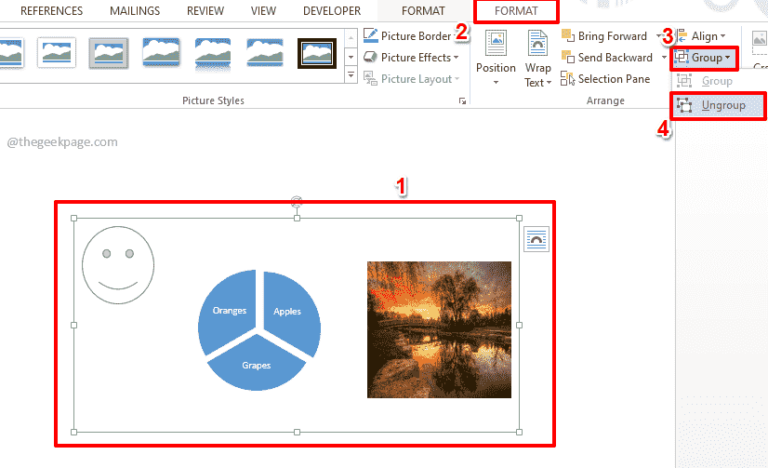Open the Wrap Text dropdown
Screen dimensions: 768x468
[x=538, y=59]
